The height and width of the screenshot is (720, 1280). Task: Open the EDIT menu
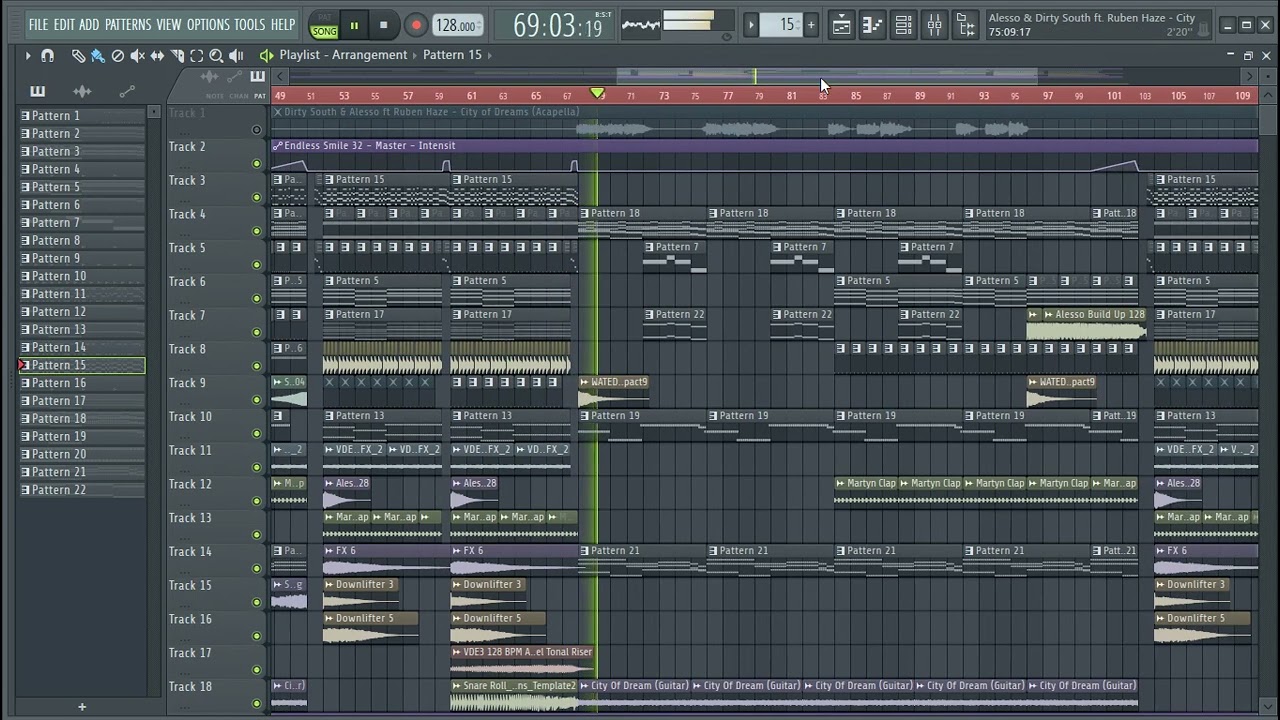[64, 24]
